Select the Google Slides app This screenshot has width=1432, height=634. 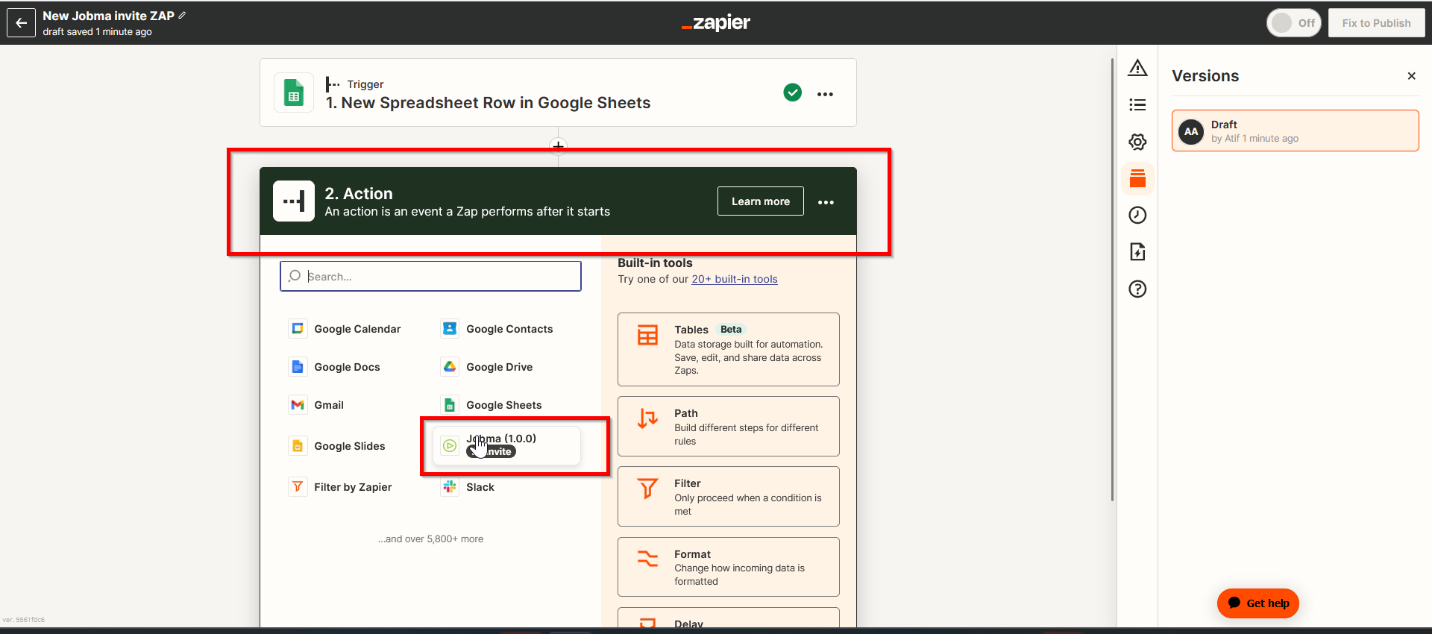[x=338, y=446]
